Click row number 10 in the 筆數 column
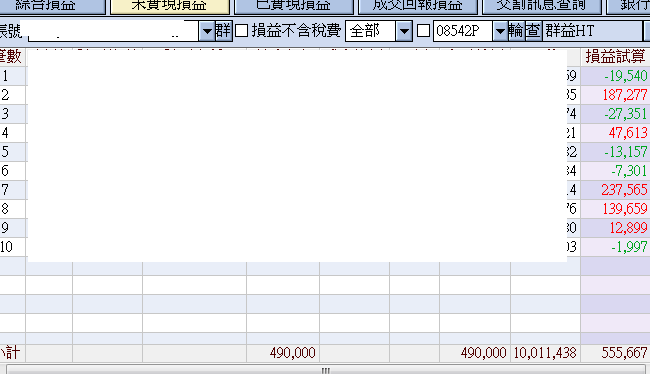650x374 pixels. click(12, 247)
